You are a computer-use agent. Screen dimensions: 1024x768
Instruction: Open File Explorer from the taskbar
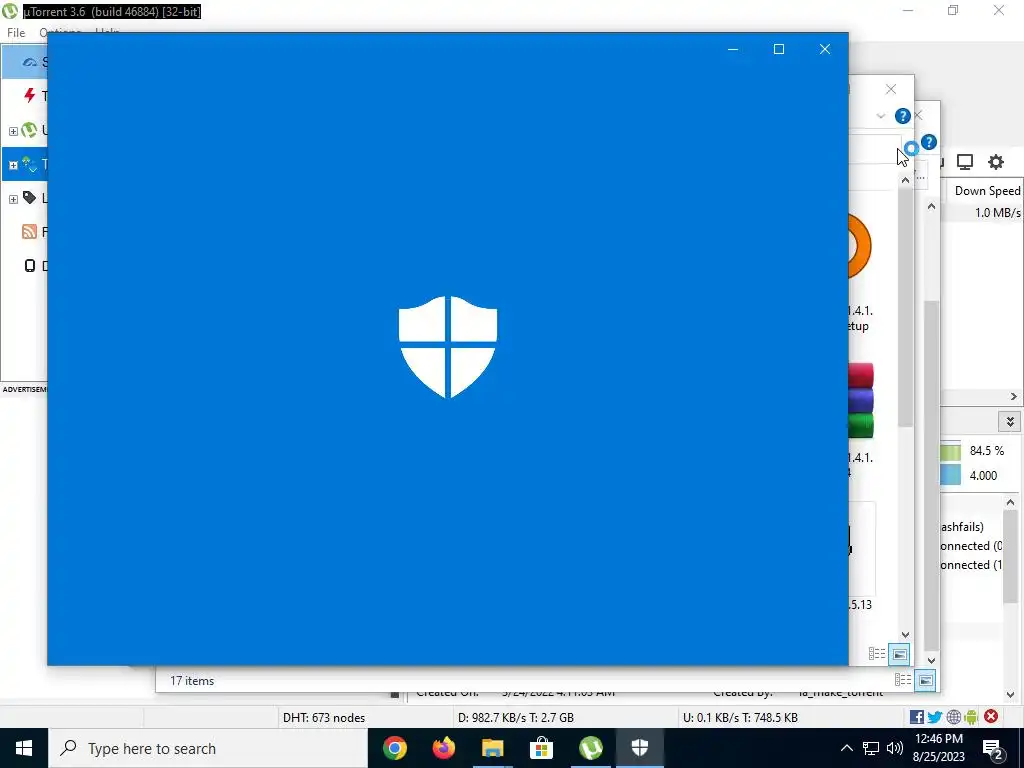pos(492,748)
